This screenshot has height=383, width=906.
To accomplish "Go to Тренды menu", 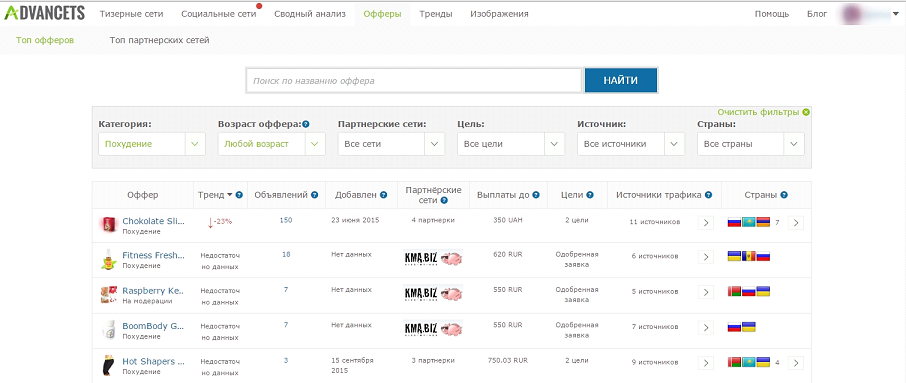I will pos(436,14).
